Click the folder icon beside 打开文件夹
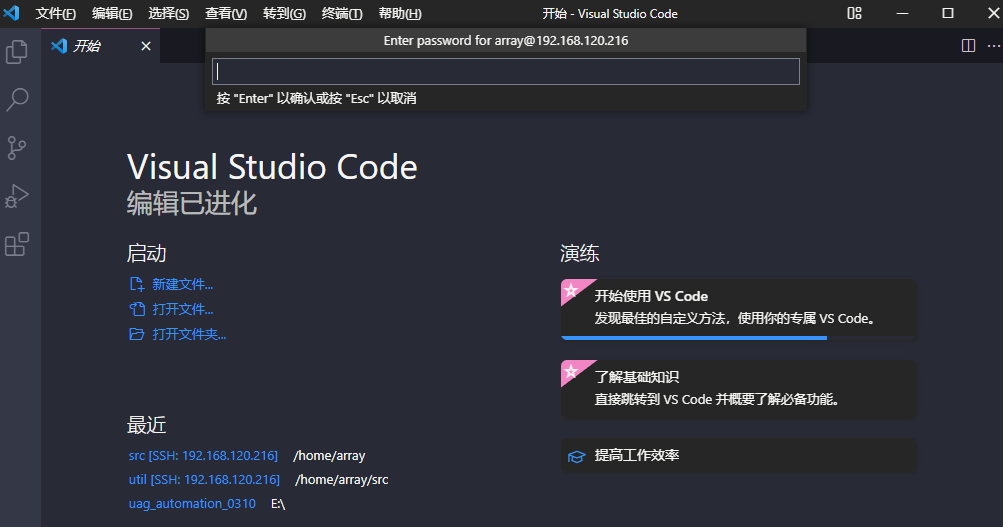1003x527 pixels. (x=137, y=334)
